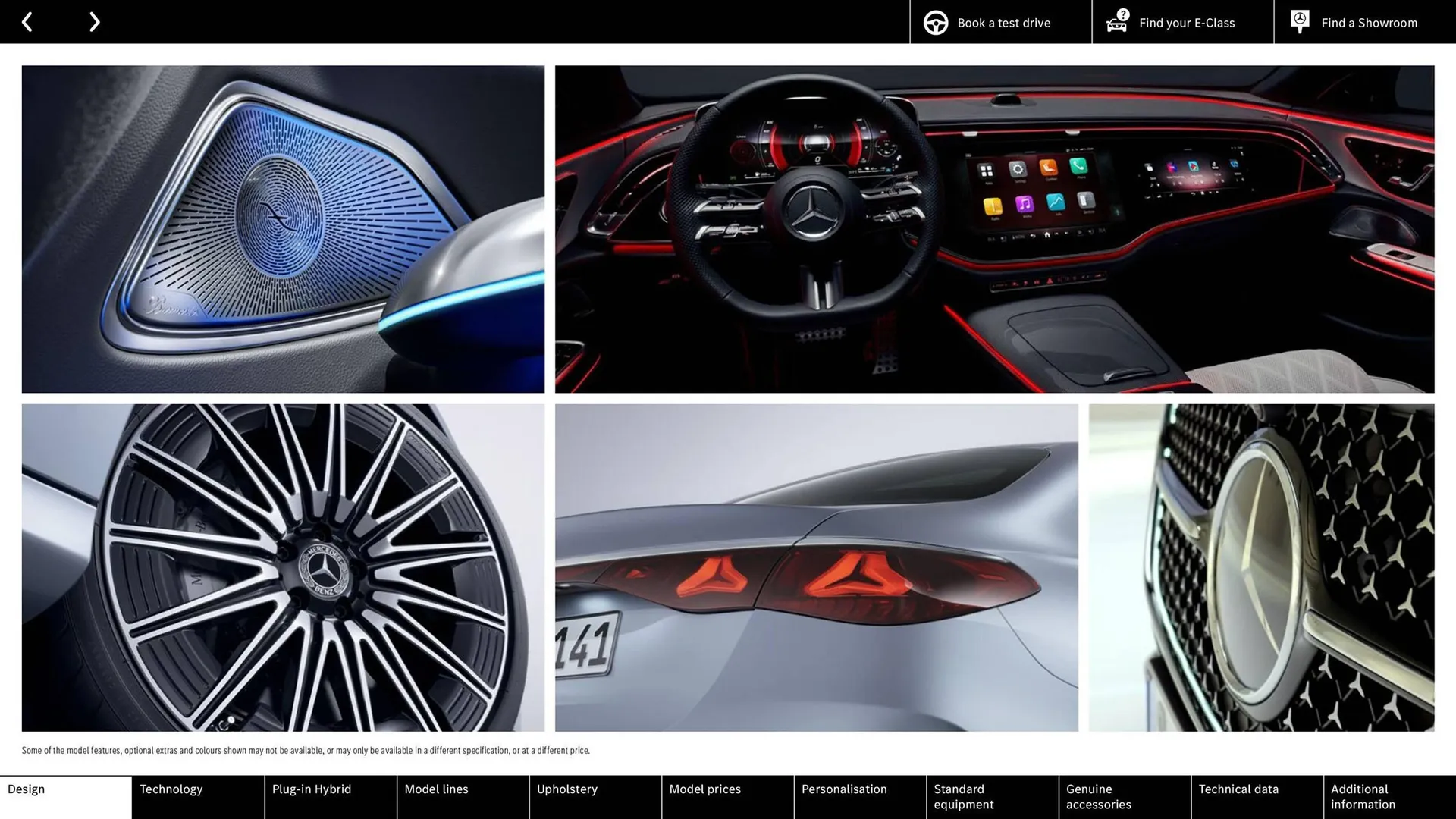Click the Find your E-Class car icon
Screen dimensions: 1456x819
(x=1116, y=21)
